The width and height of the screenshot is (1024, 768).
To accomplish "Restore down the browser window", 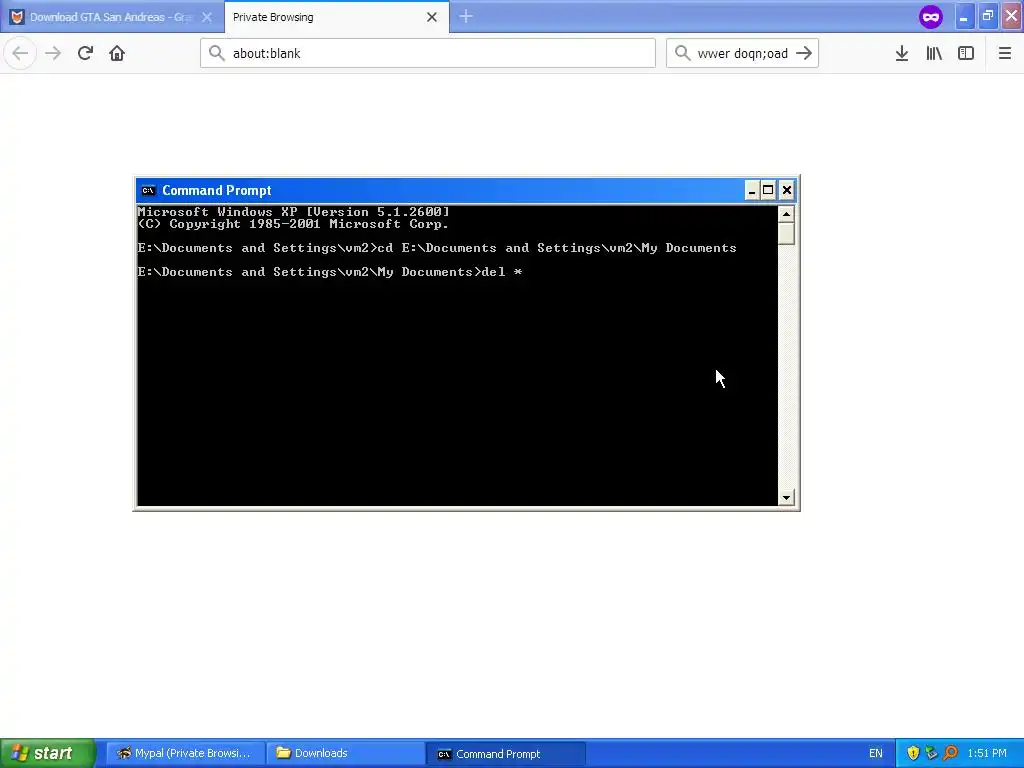I will coord(988,16).
